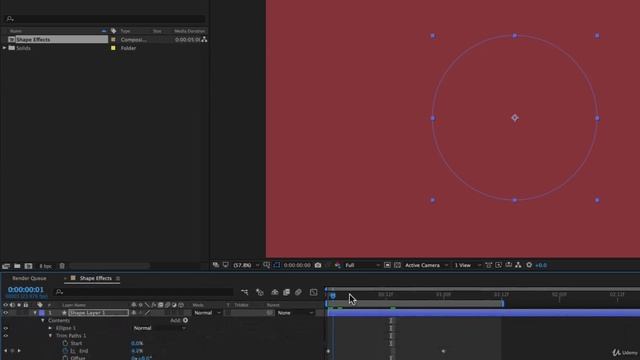This screenshot has width=640, height=360.
Task: Open the Parent None dropdown
Action: coord(295,313)
